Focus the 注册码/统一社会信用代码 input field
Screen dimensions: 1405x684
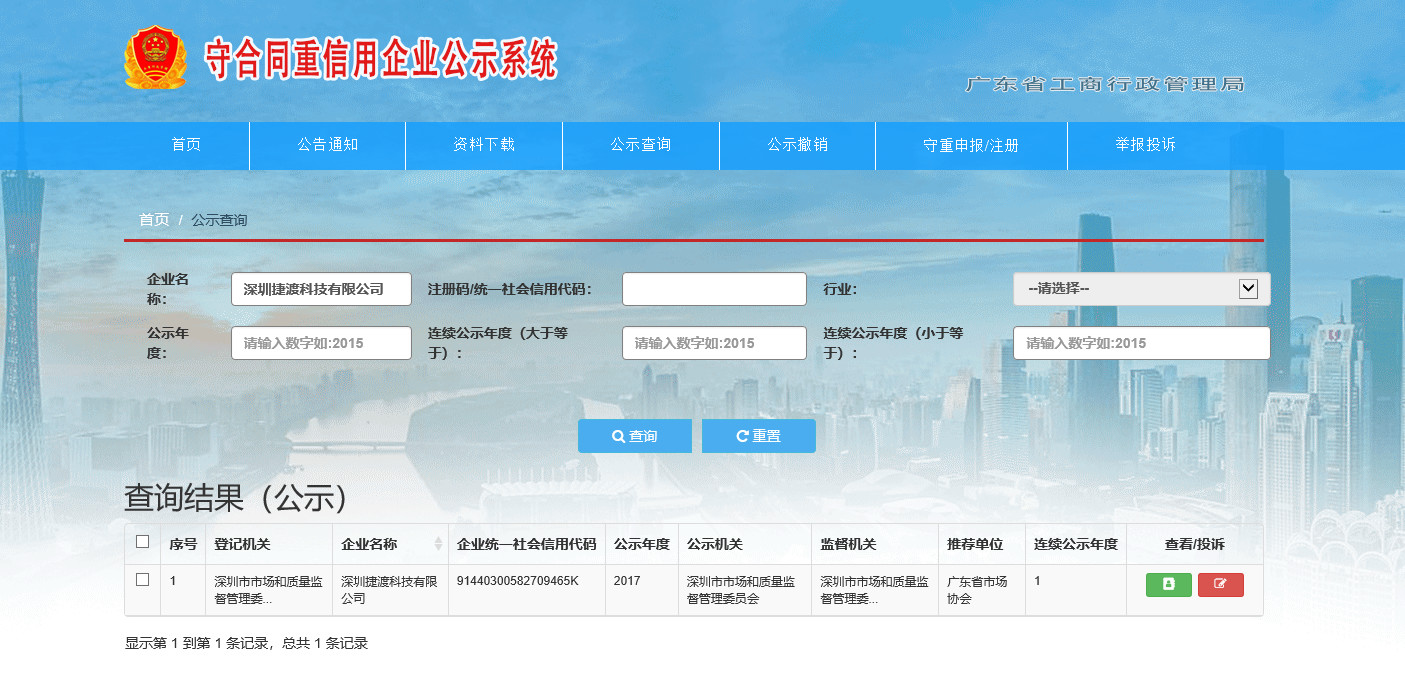coord(714,289)
